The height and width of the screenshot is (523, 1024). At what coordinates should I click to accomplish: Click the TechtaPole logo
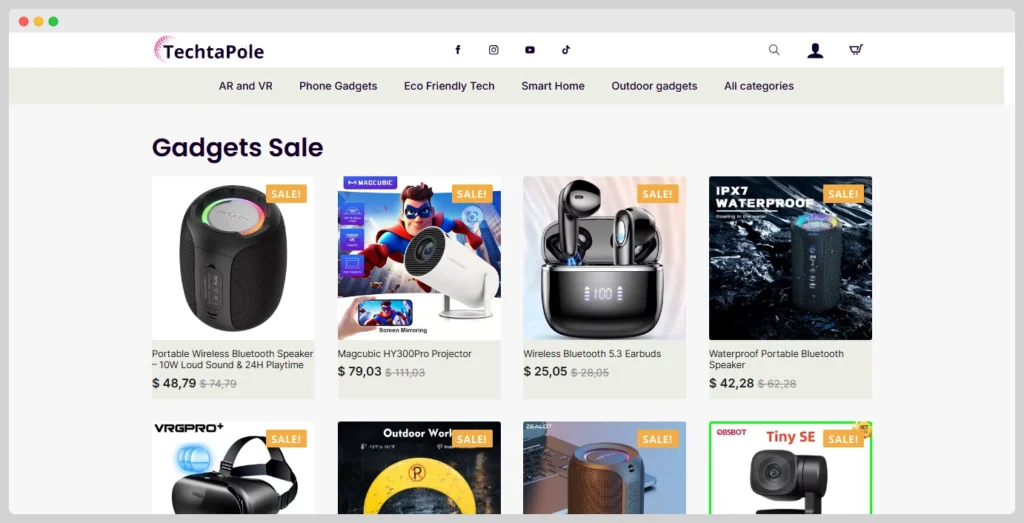point(209,50)
